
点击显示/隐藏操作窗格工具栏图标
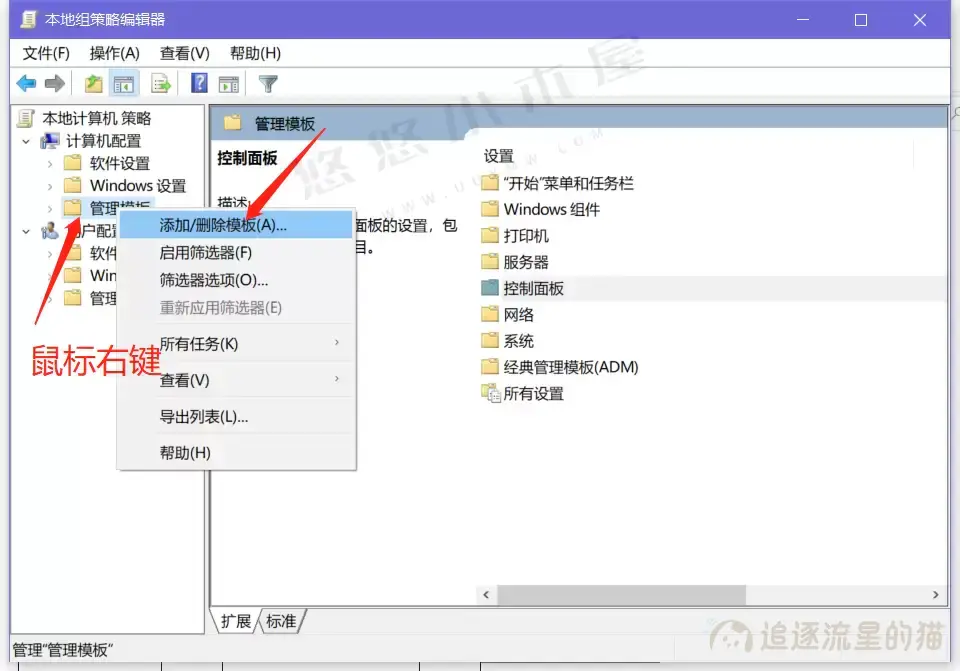pyautogui.click(x=230, y=83)
